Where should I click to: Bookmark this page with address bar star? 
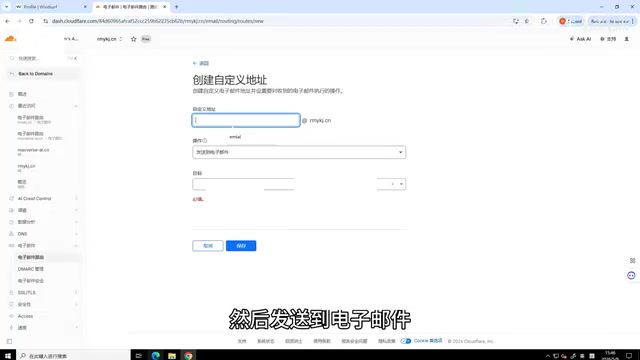click(x=527, y=21)
